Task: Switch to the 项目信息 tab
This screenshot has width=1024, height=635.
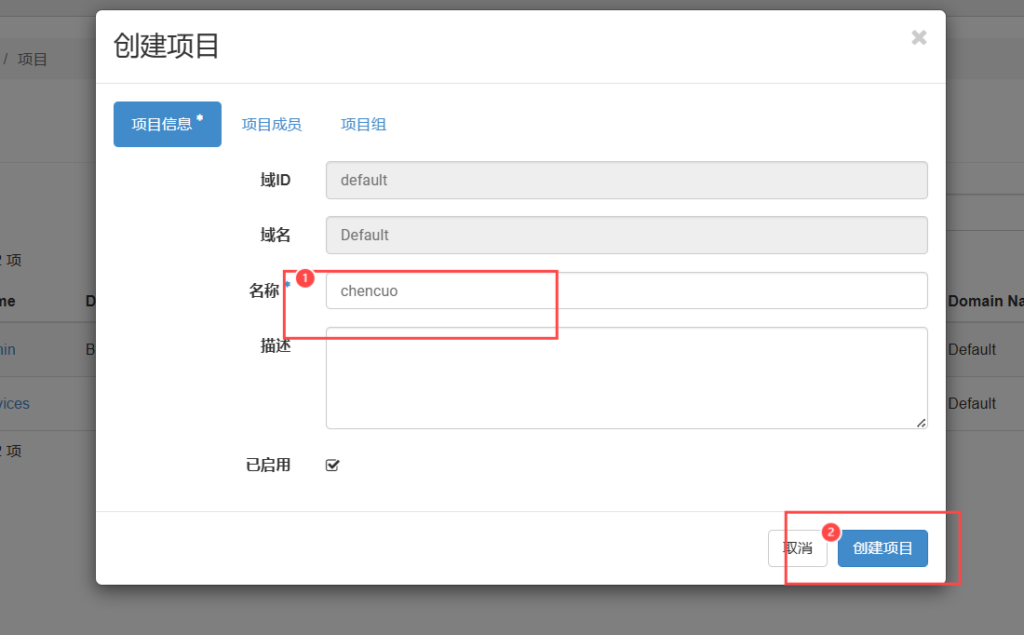Action: [x=167, y=124]
